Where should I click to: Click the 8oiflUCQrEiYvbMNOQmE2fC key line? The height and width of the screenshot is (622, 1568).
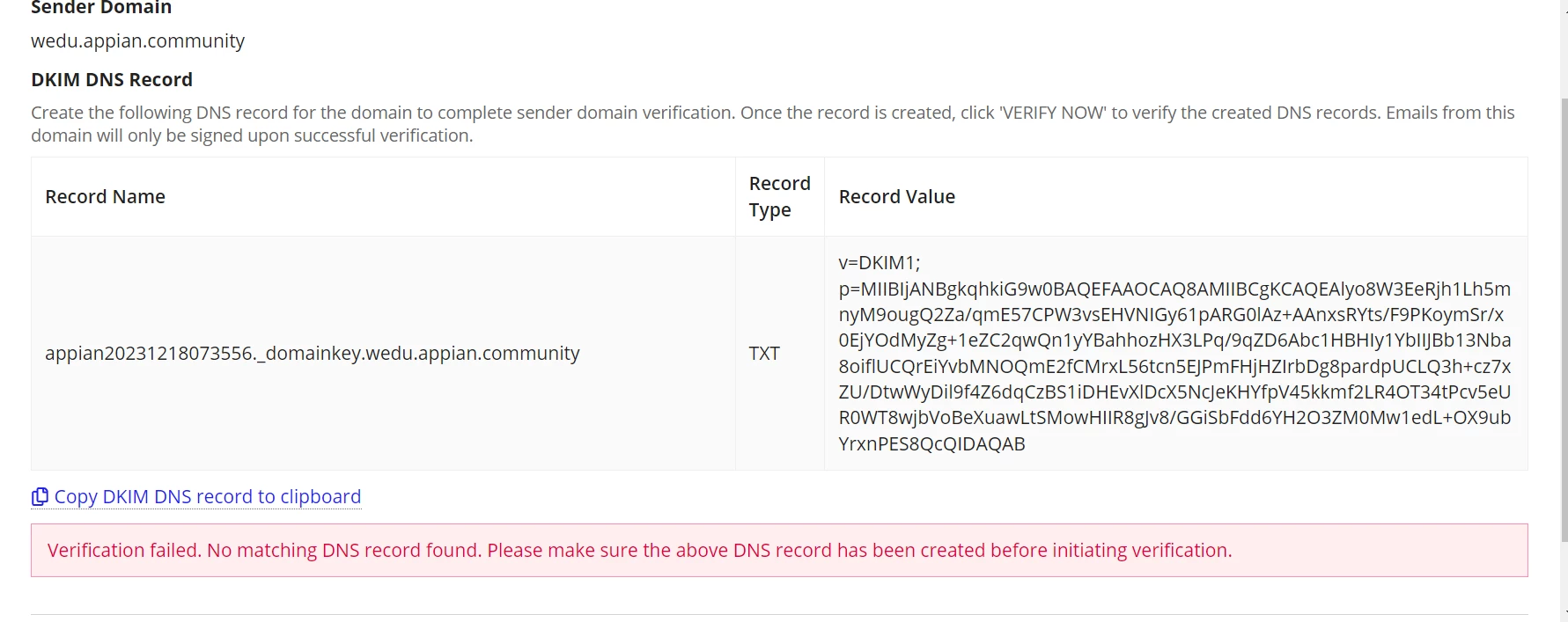(x=1174, y=367)
